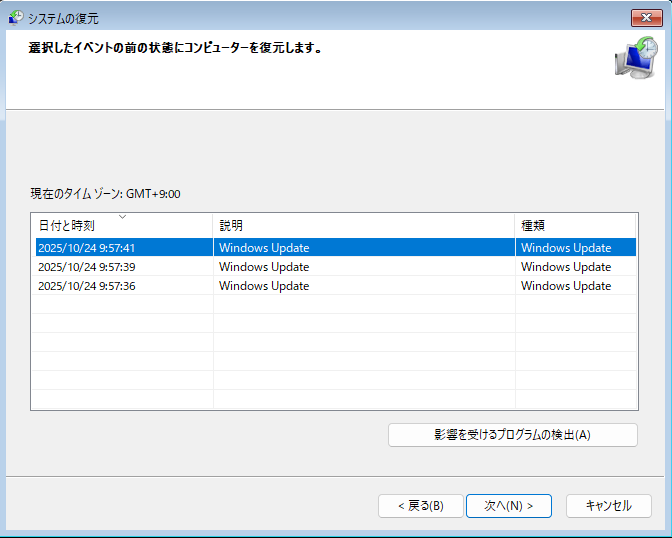This screenshot has height=538, width=672.
Task: Click the empty area of the restore list
Action: pyautogui.click(x=334, y=352)
